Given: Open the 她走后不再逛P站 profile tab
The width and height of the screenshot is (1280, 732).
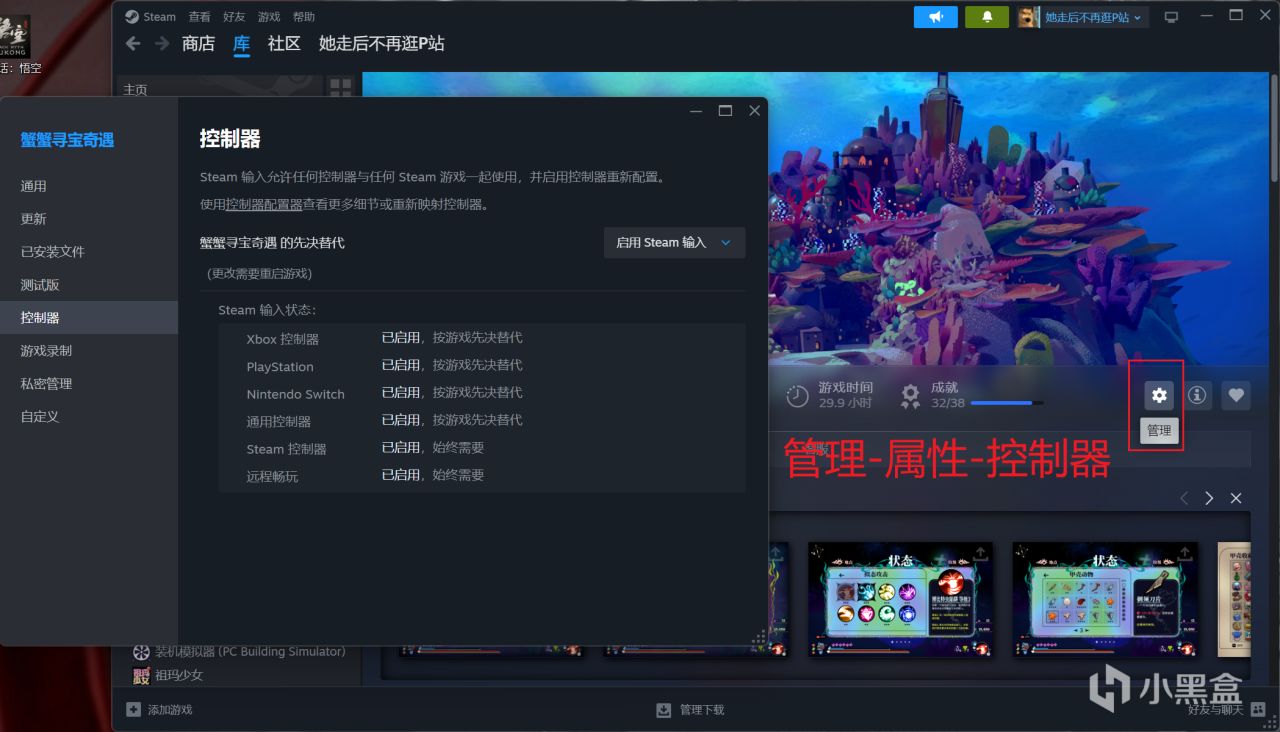Looking at the screenshot, I should pos(381,44).
